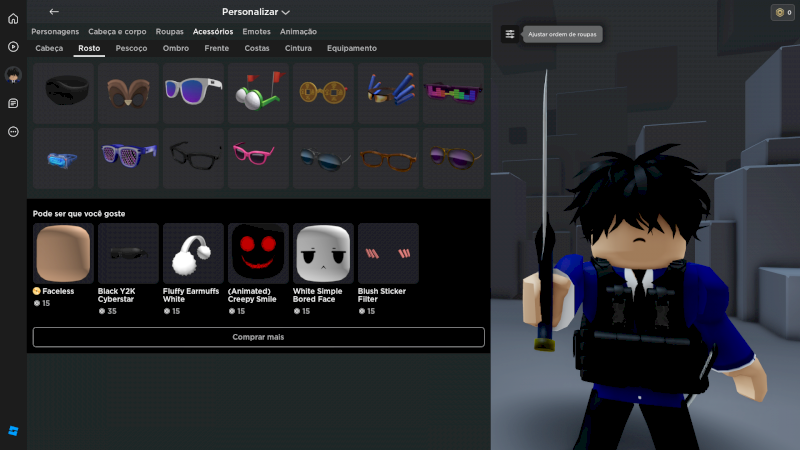Equip the purple shutter shades
800x450 pixels.
coord(129,159)
